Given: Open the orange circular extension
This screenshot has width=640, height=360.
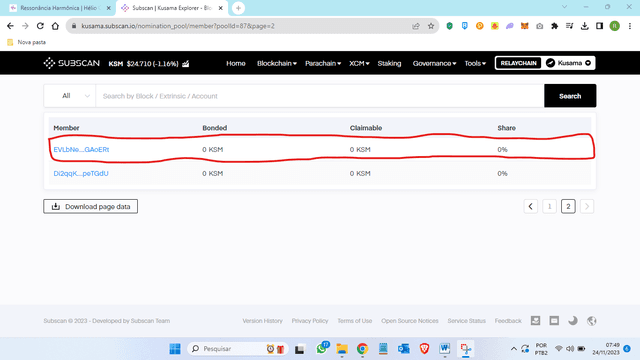Looking at the screenshot, I should tap(480, 26).
